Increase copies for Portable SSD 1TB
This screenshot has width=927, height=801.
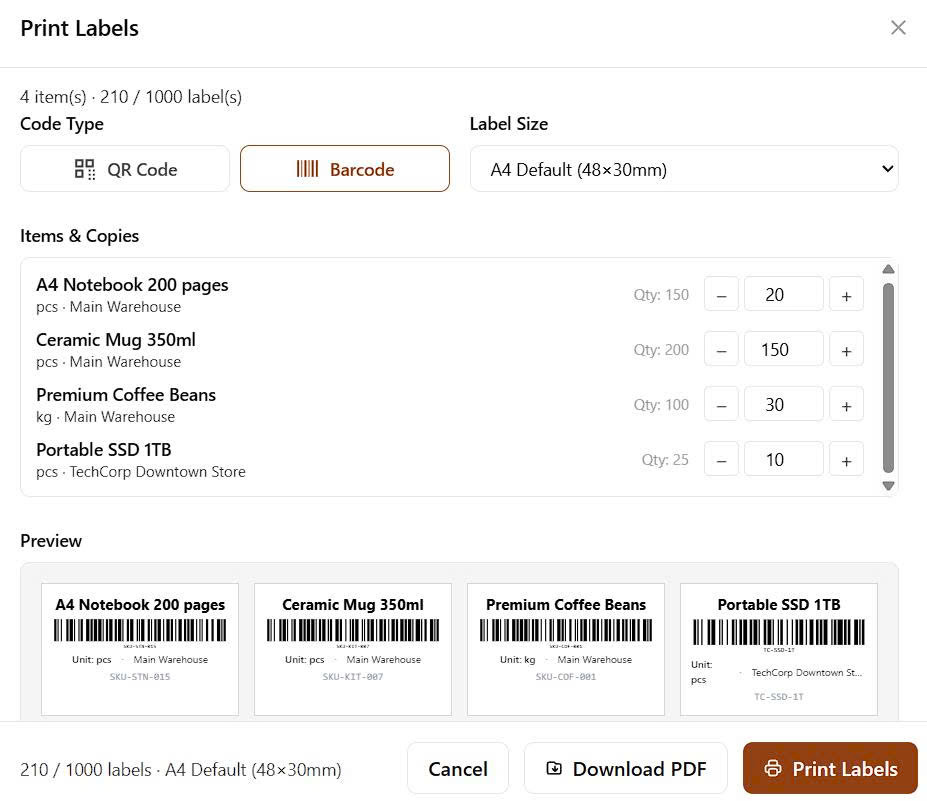pos(846,459)
